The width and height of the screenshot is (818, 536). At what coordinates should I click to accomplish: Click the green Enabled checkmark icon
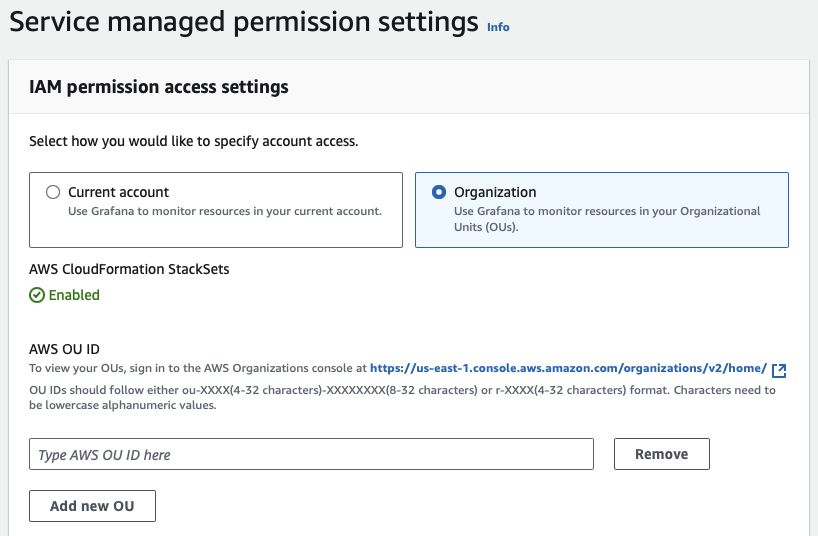(x=37, y=295)
